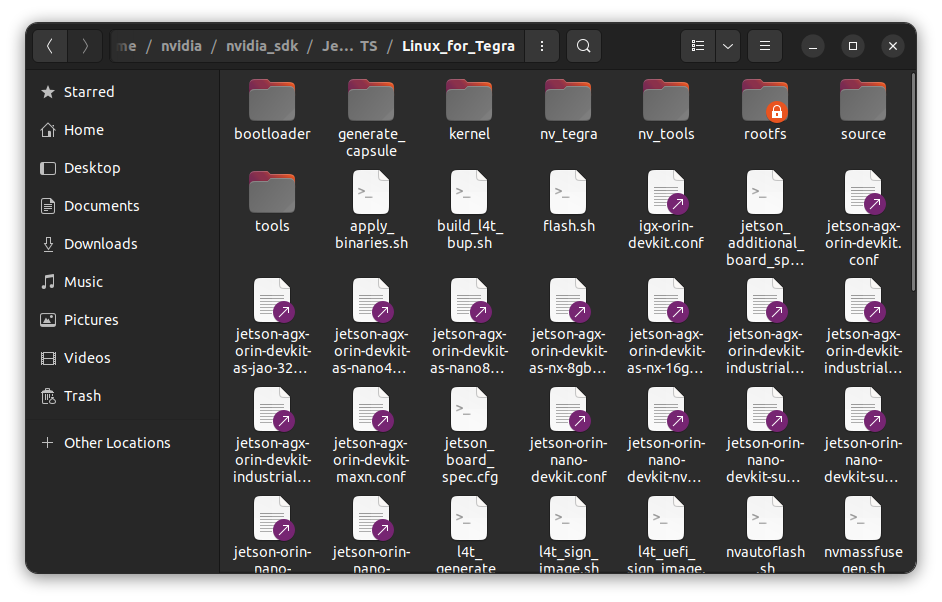Open Documents in the sidebar
The height and width of the screenshot is (602, 942).
122,206
